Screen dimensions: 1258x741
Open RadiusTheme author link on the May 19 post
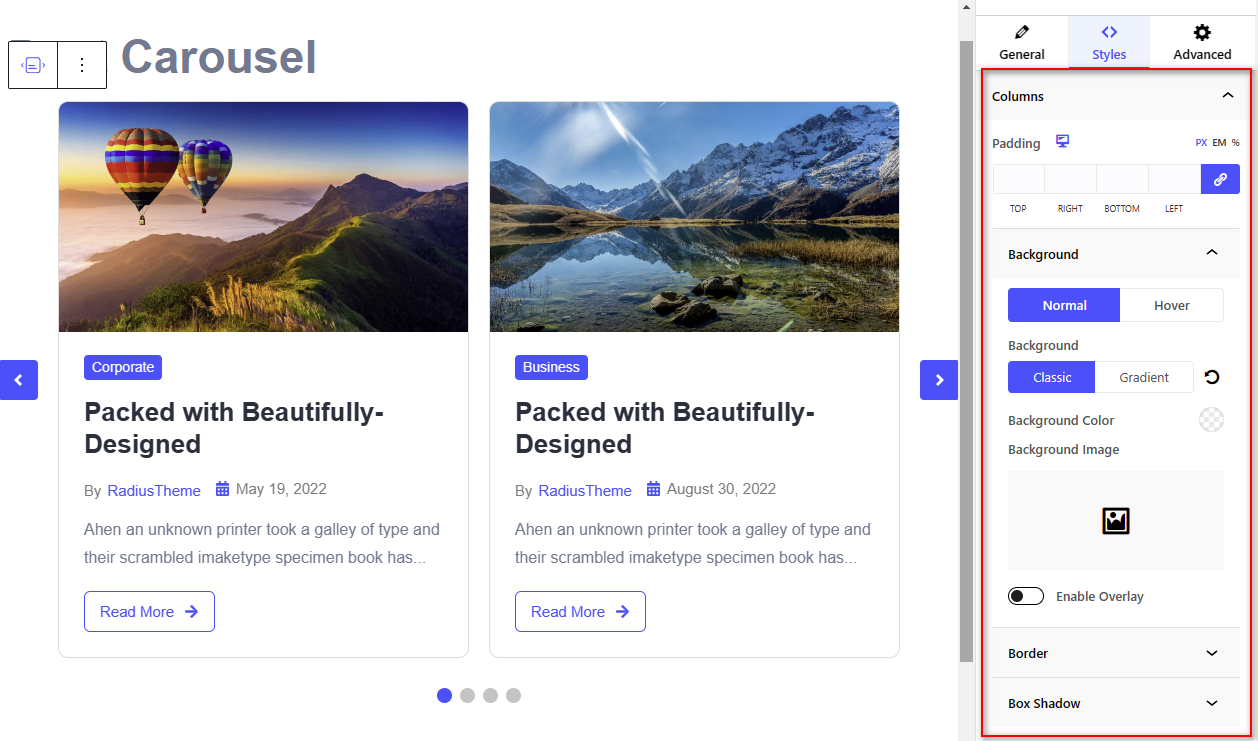(x=154, y=490)
